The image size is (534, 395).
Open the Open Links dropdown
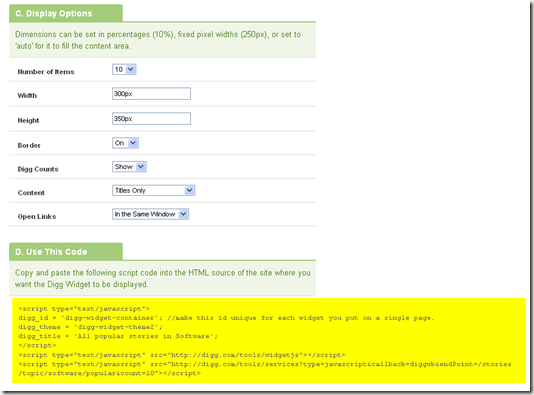(x=151, y=214)
